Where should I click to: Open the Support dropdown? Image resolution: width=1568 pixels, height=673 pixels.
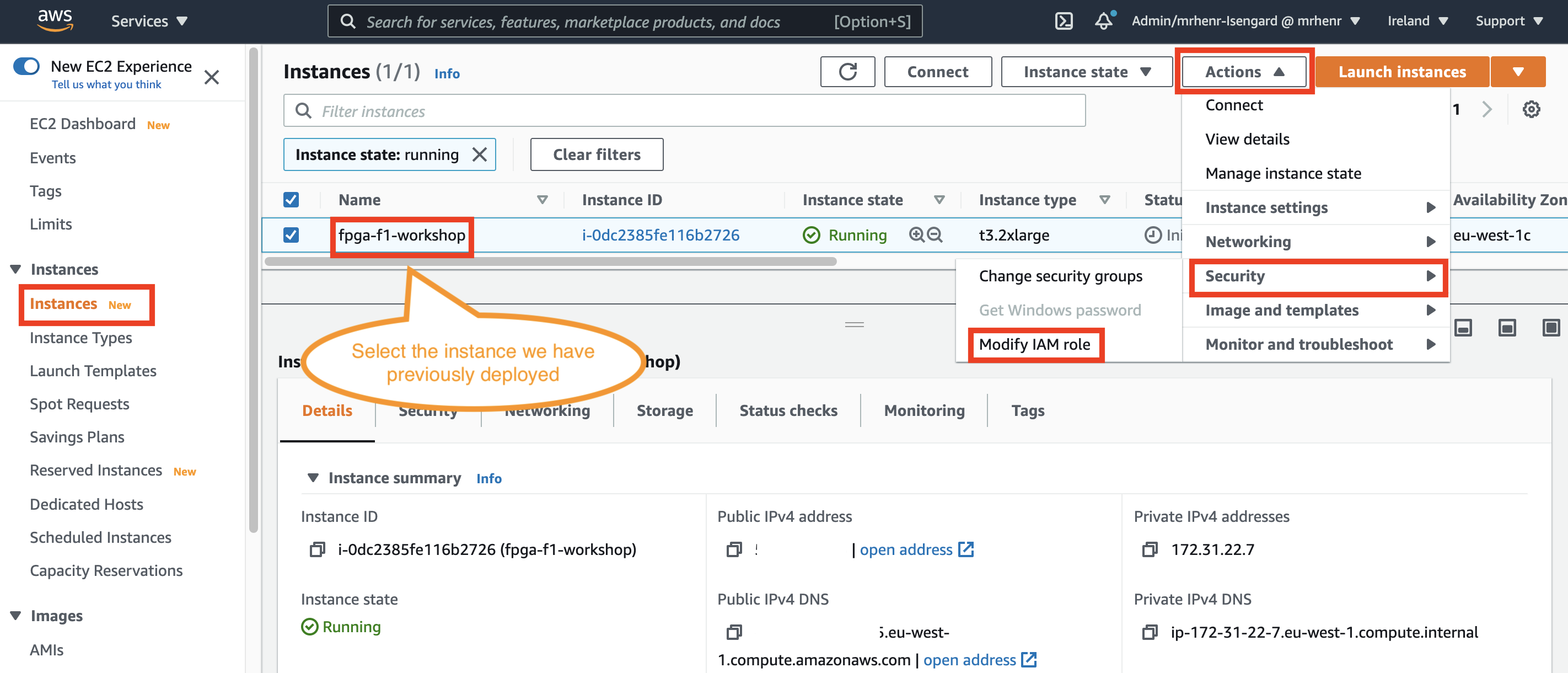pos(1509,21)
